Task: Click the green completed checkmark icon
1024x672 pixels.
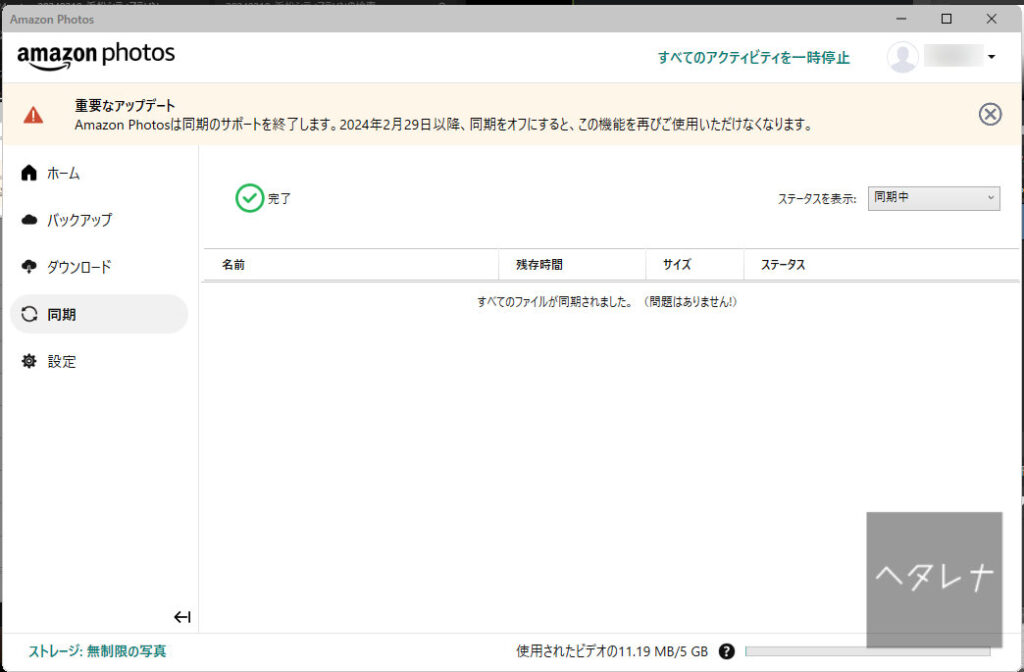Action: (x=249, y=198)
